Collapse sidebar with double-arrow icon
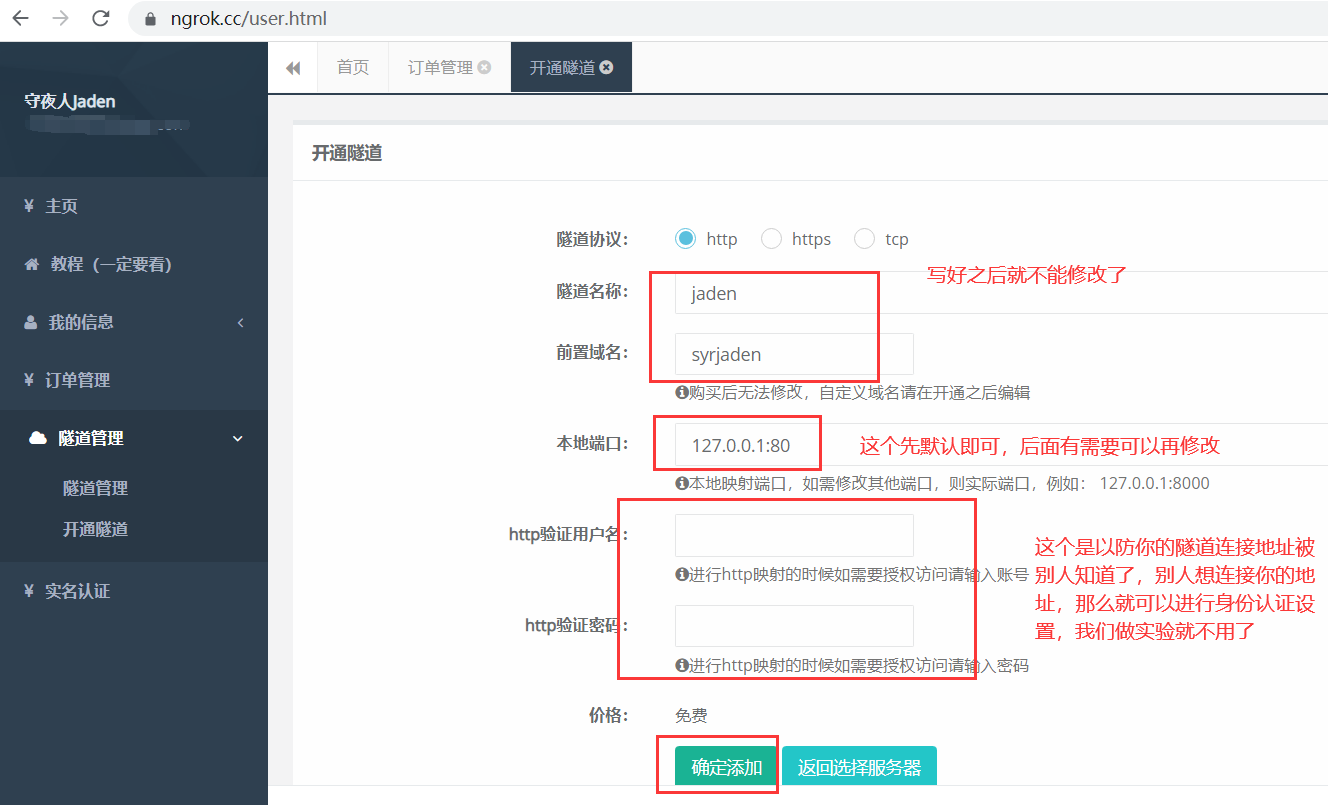Image resolution: width=1328 pixels, height=805 pixels. (x=293, y=68)
